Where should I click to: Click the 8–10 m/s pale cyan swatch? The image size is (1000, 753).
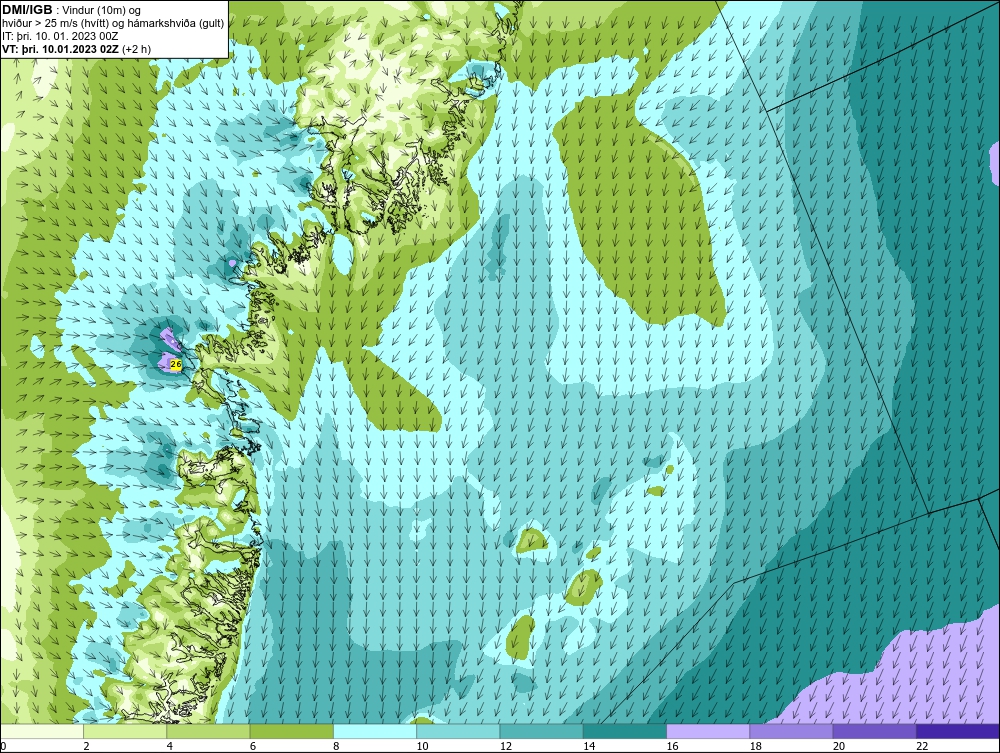[375, 731]
